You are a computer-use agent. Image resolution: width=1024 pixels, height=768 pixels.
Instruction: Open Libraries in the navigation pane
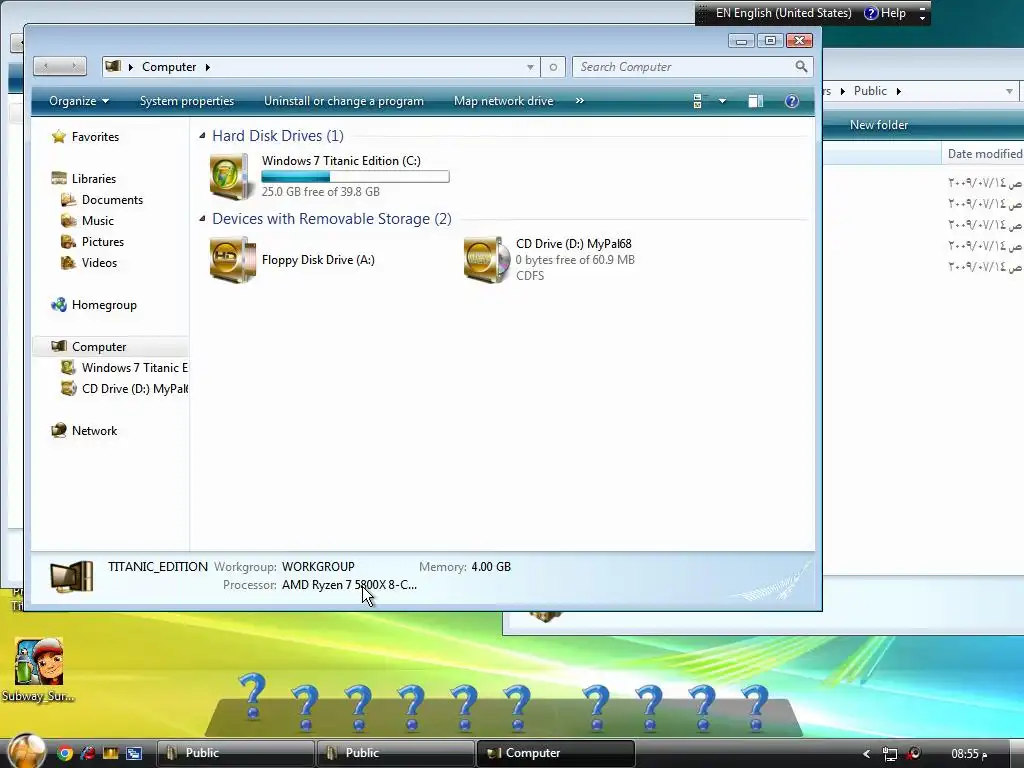(94, 178)
